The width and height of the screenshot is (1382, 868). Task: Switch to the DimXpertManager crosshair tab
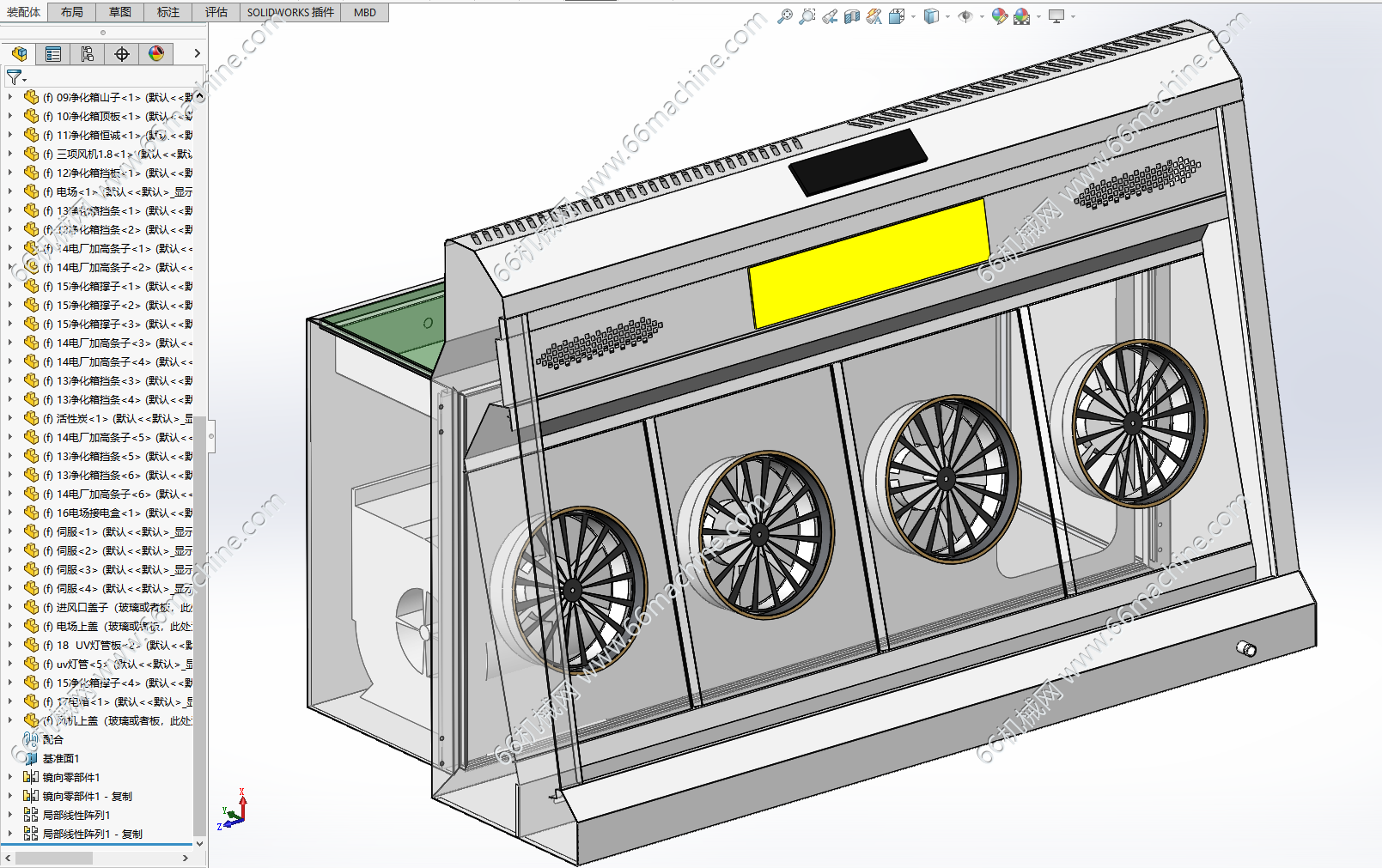click(x=122, y=54)
